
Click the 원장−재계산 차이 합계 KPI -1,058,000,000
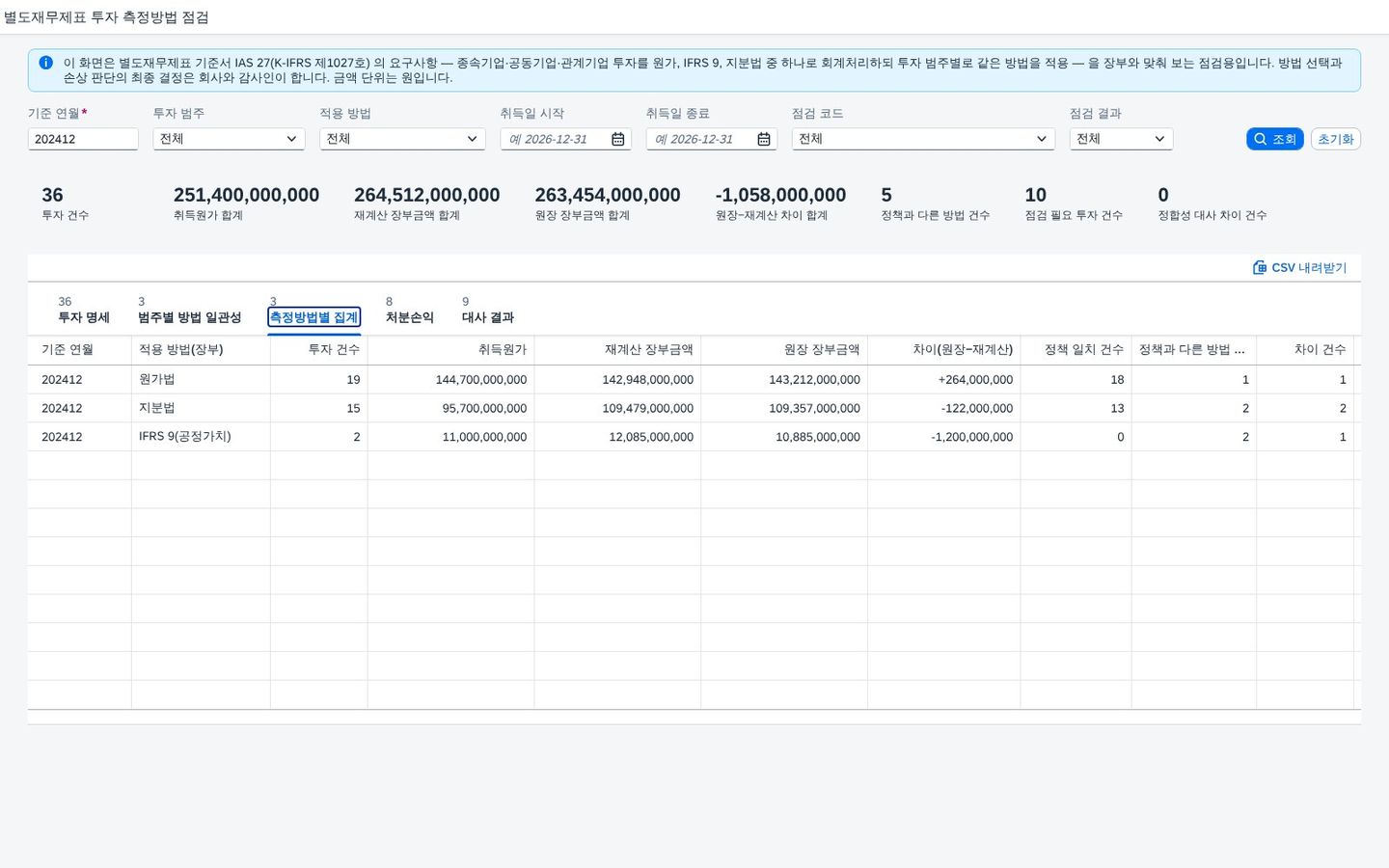coord(780,195)
